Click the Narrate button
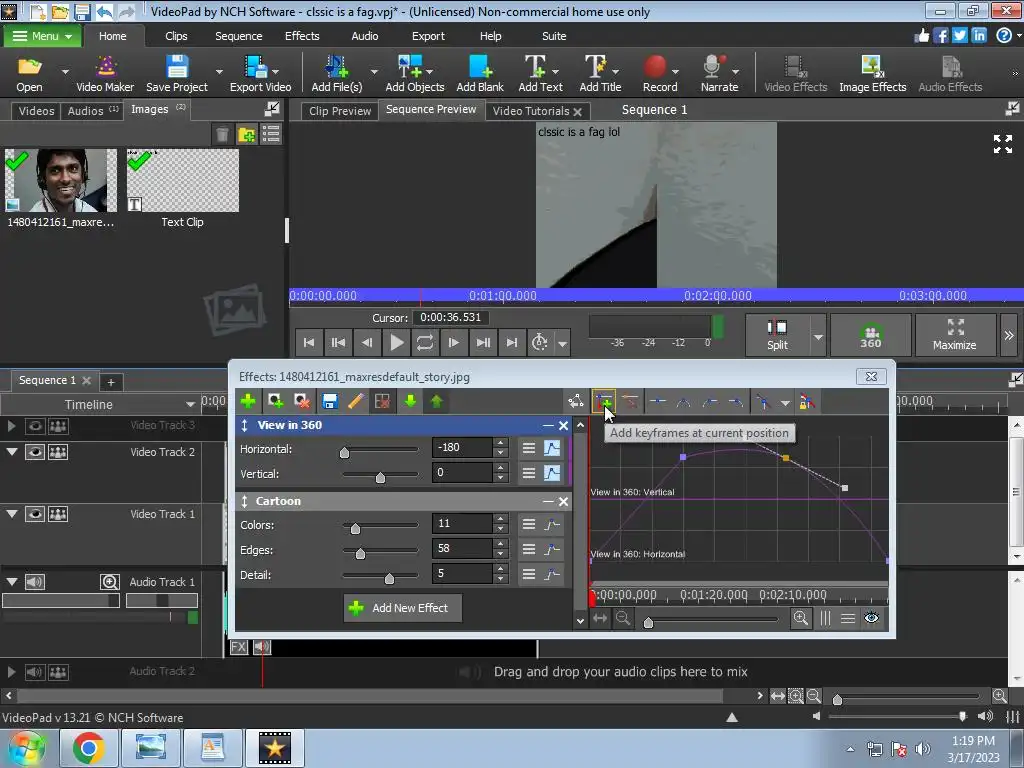Screen dimensions: 1024x768 719,73
